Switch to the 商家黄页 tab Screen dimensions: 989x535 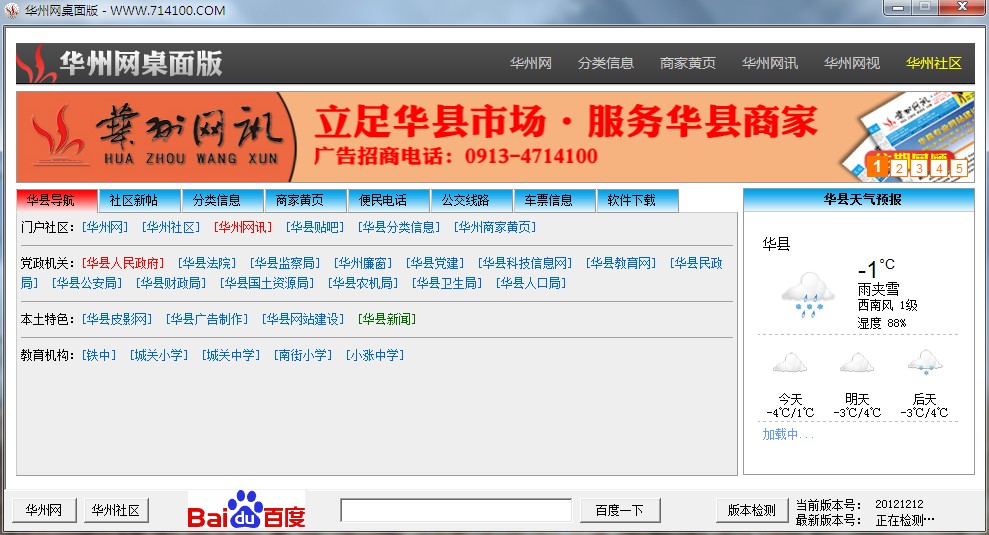pyautogui.click(x=306, y=201)
